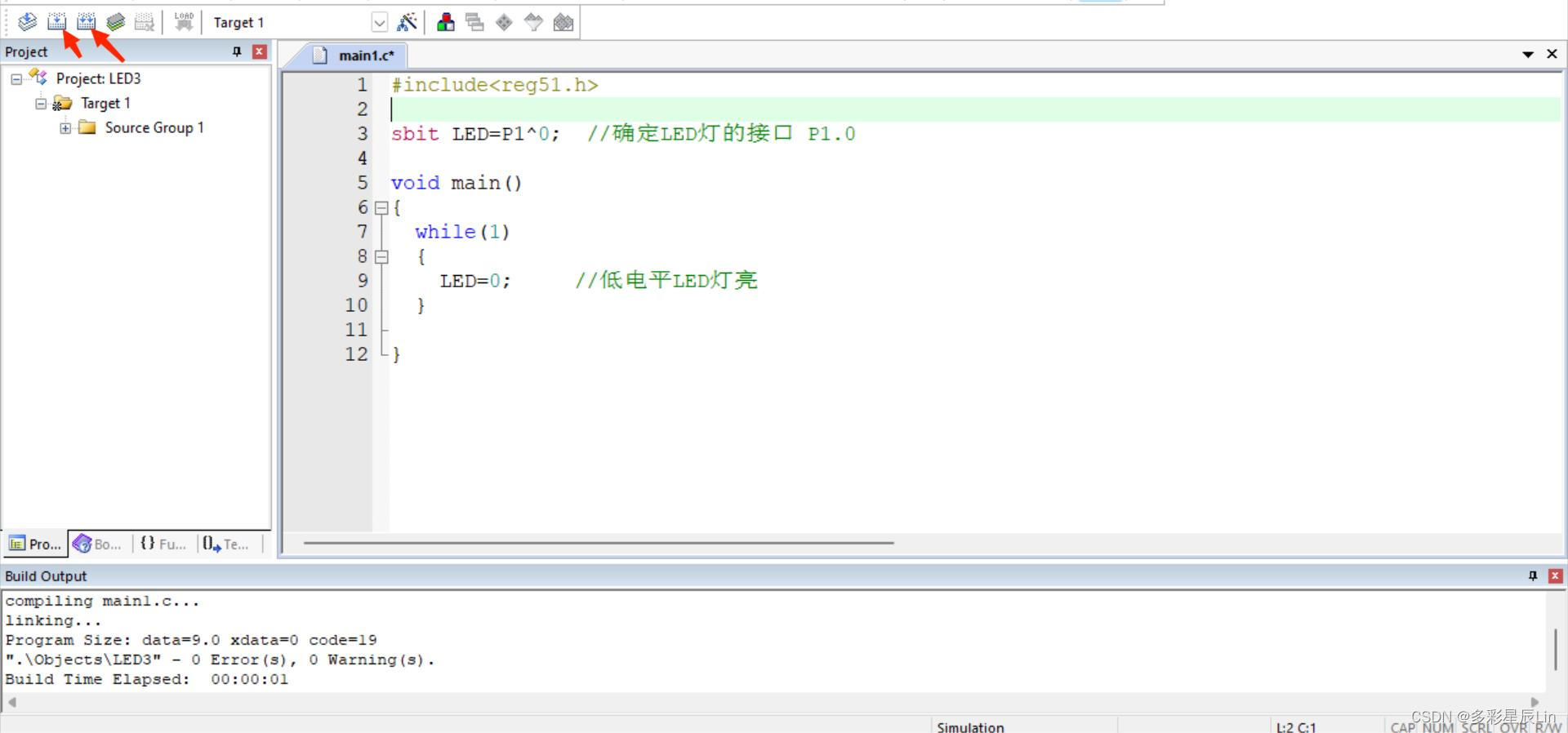This screenshot has height=733, width=1568.
Task: Expand the Source Group 1 node
Action: click(x=65, y=128)
